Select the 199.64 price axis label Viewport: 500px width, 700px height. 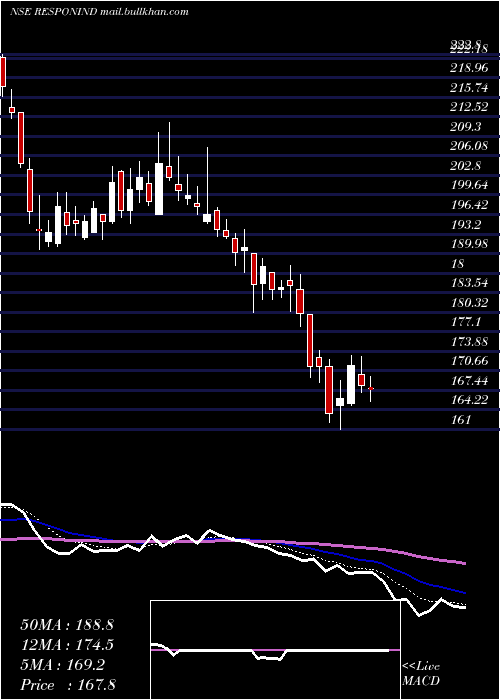click(x=469, y=185)
